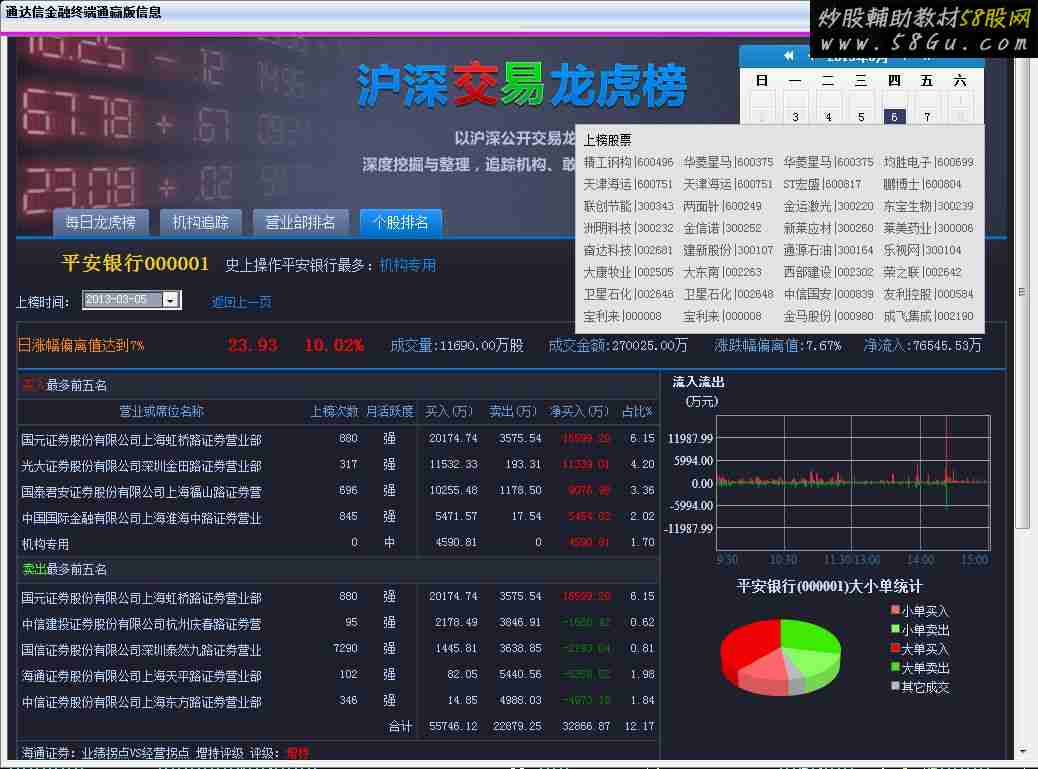The height and width of the screenshot is (769, 1038).
Task: Open stock 新莱应材 300260
Action: pyautogui.click(x=828, y=228)
